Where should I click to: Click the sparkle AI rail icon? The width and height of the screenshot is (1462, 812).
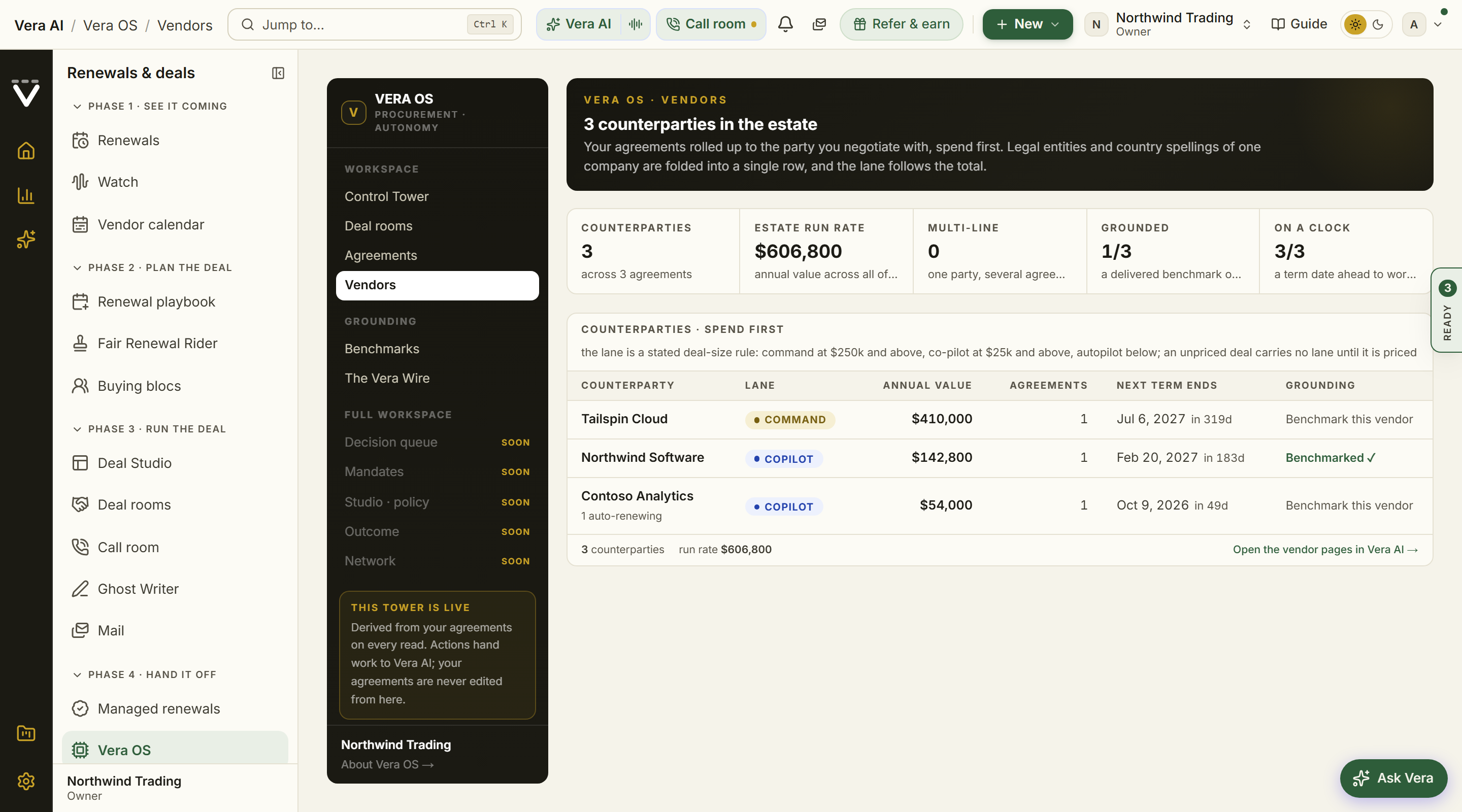coord(26,240)
